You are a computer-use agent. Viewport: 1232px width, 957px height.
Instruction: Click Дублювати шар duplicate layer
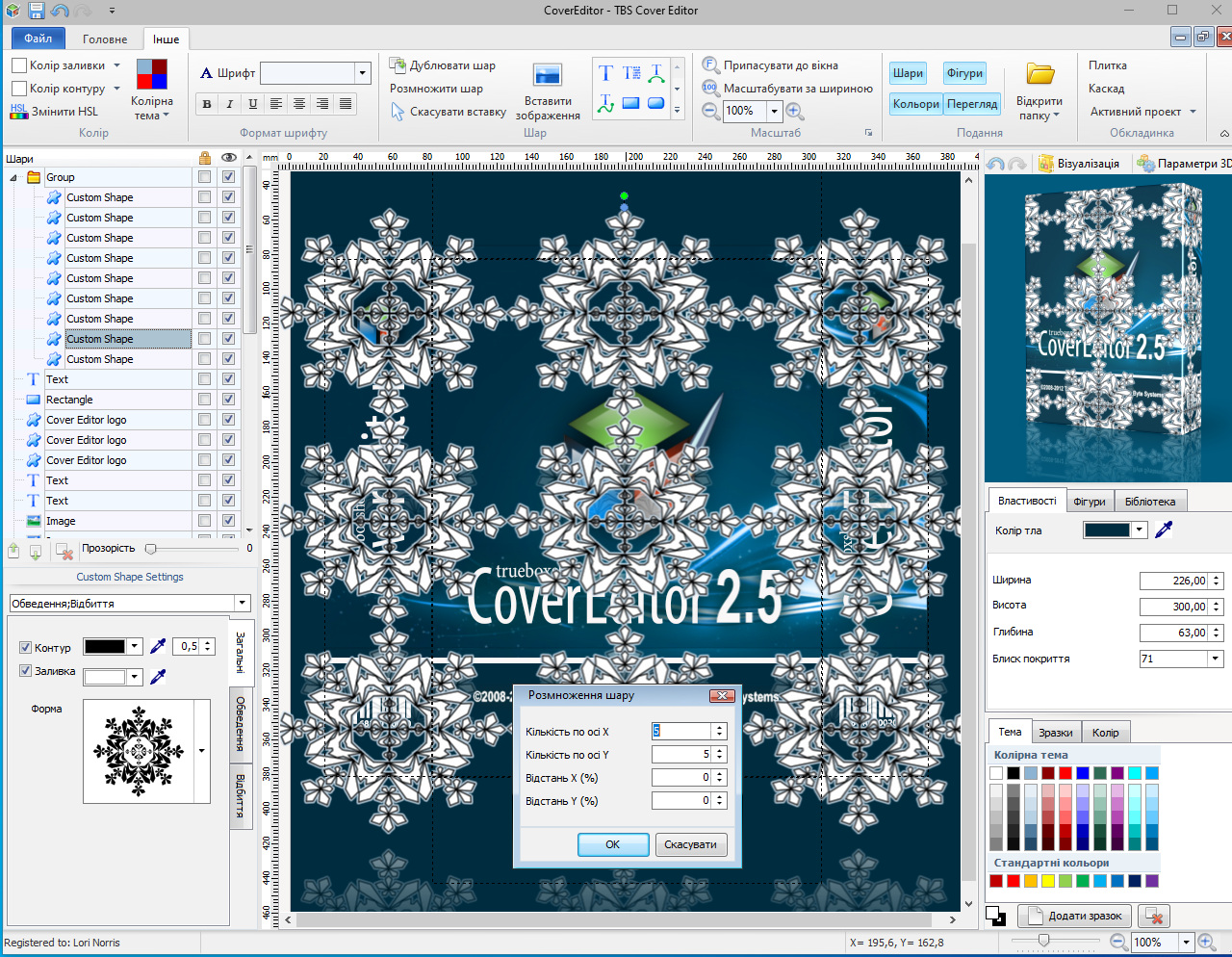pos(443,65)
